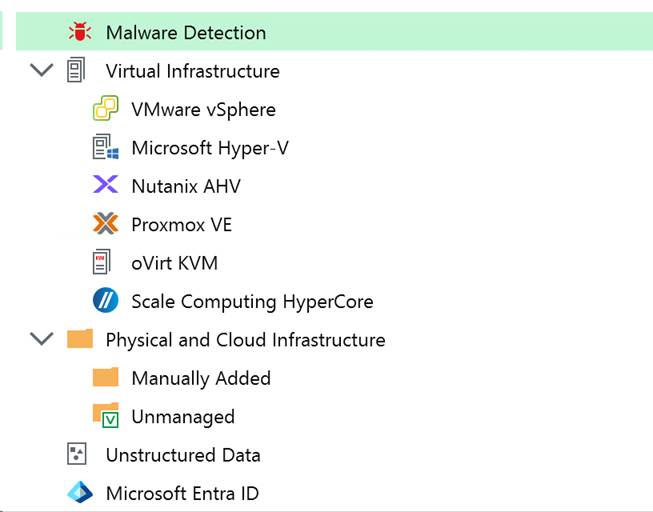Select the Nutanix AHV label

186,186
